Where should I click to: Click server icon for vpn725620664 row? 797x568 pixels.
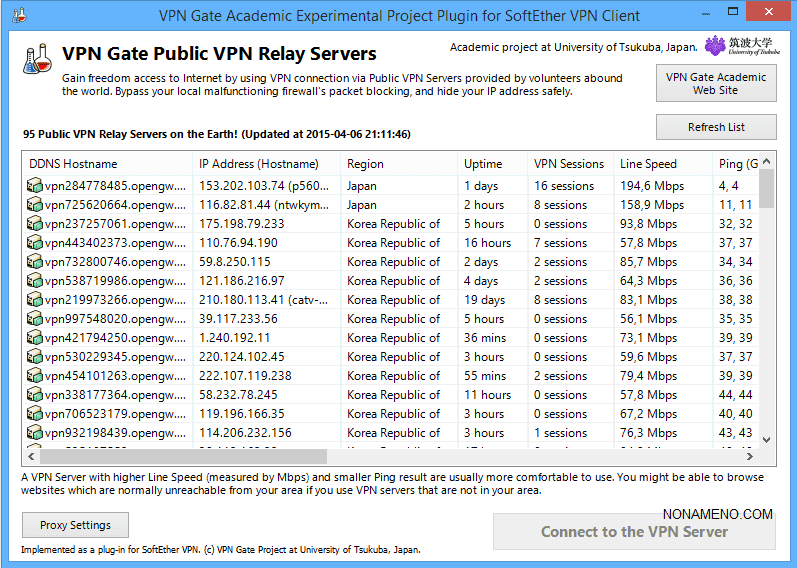35,205
